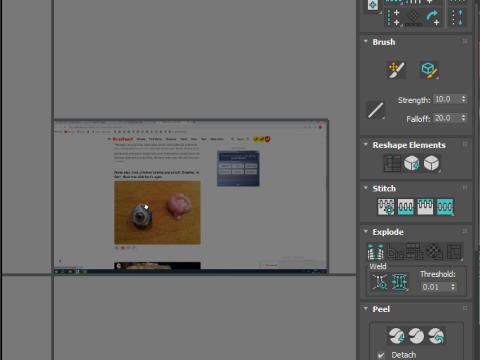Adjust the Threshold spinner arrows

click(453, 287)
